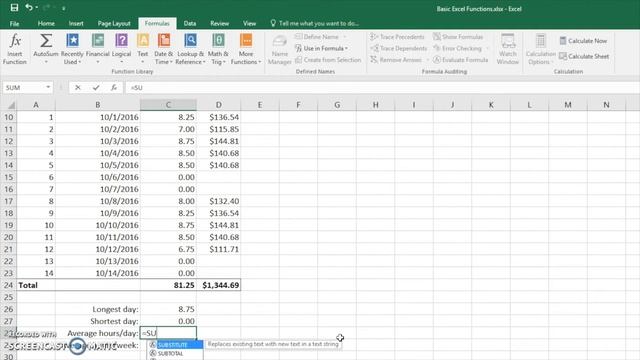Viewport: 640px width, 360px height.
Task: Select row 24 header
Action: pos(8,285)
